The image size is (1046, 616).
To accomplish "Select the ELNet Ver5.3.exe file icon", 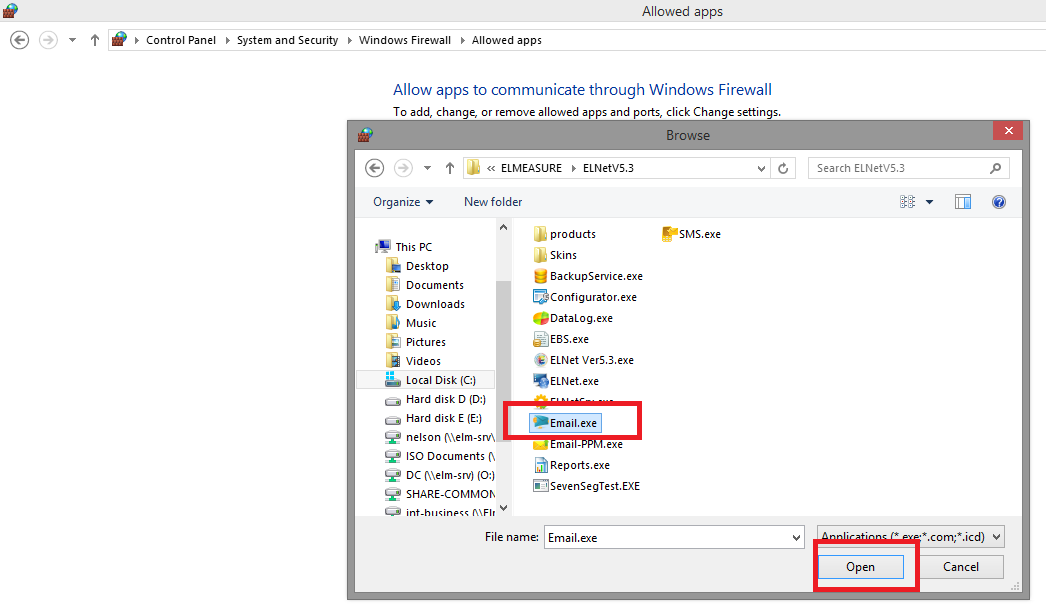I will click(540, 360).
